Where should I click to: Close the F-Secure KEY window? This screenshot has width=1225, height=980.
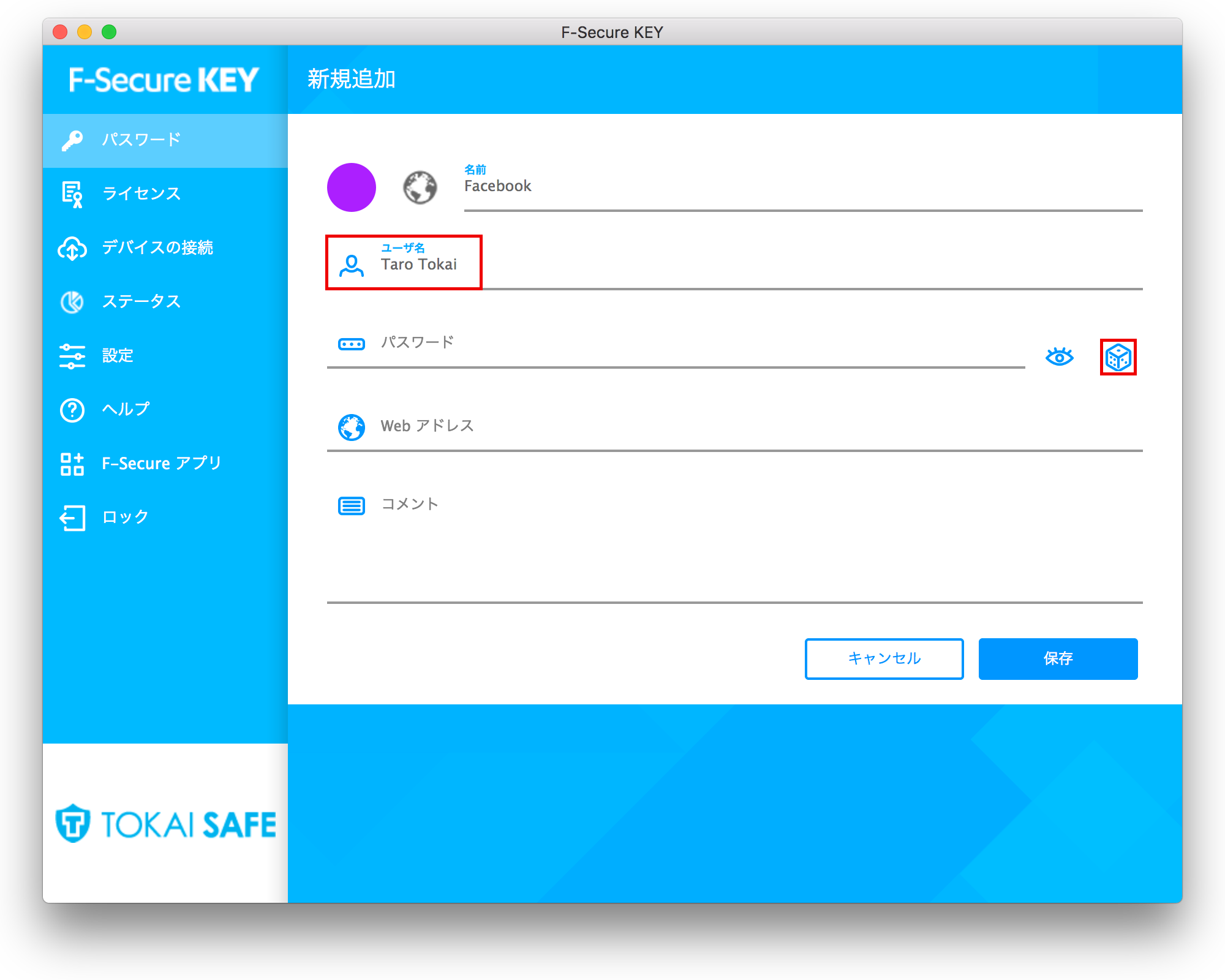click(x=60, y=32)
